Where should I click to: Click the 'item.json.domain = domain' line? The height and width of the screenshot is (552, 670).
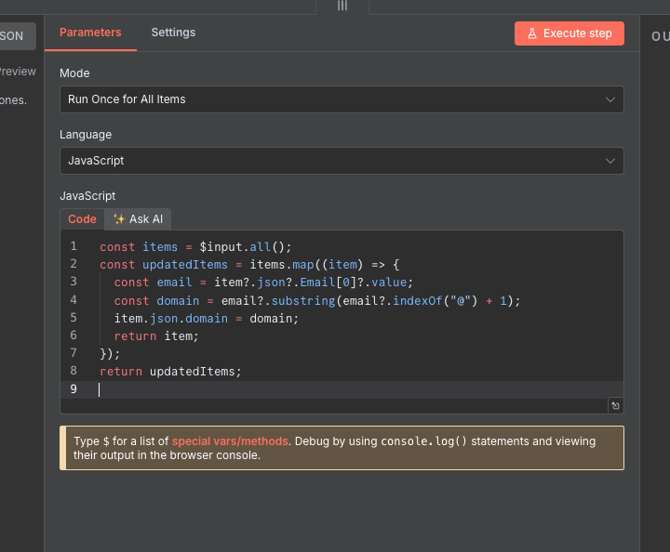point(206,318)
